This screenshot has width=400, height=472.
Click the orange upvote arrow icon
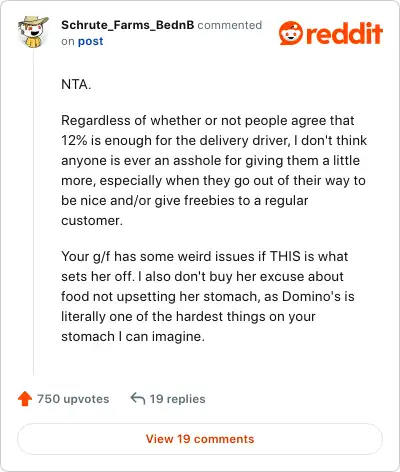pyautogui.click(x=25, y=399)
